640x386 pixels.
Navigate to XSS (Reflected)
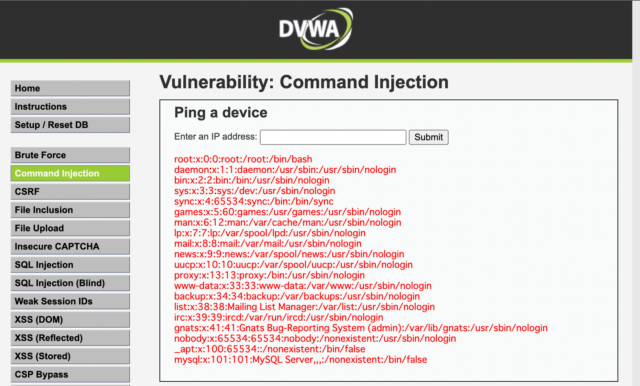coord(70,338)
